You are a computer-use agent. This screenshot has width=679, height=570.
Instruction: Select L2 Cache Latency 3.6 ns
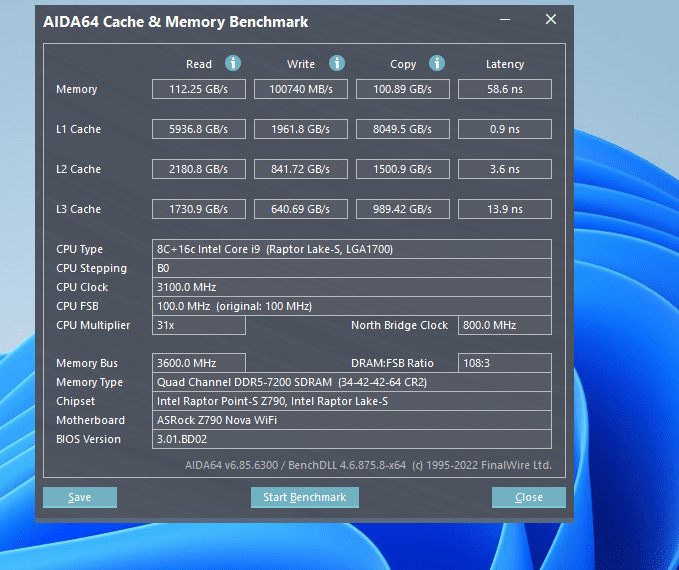[505, 169]
